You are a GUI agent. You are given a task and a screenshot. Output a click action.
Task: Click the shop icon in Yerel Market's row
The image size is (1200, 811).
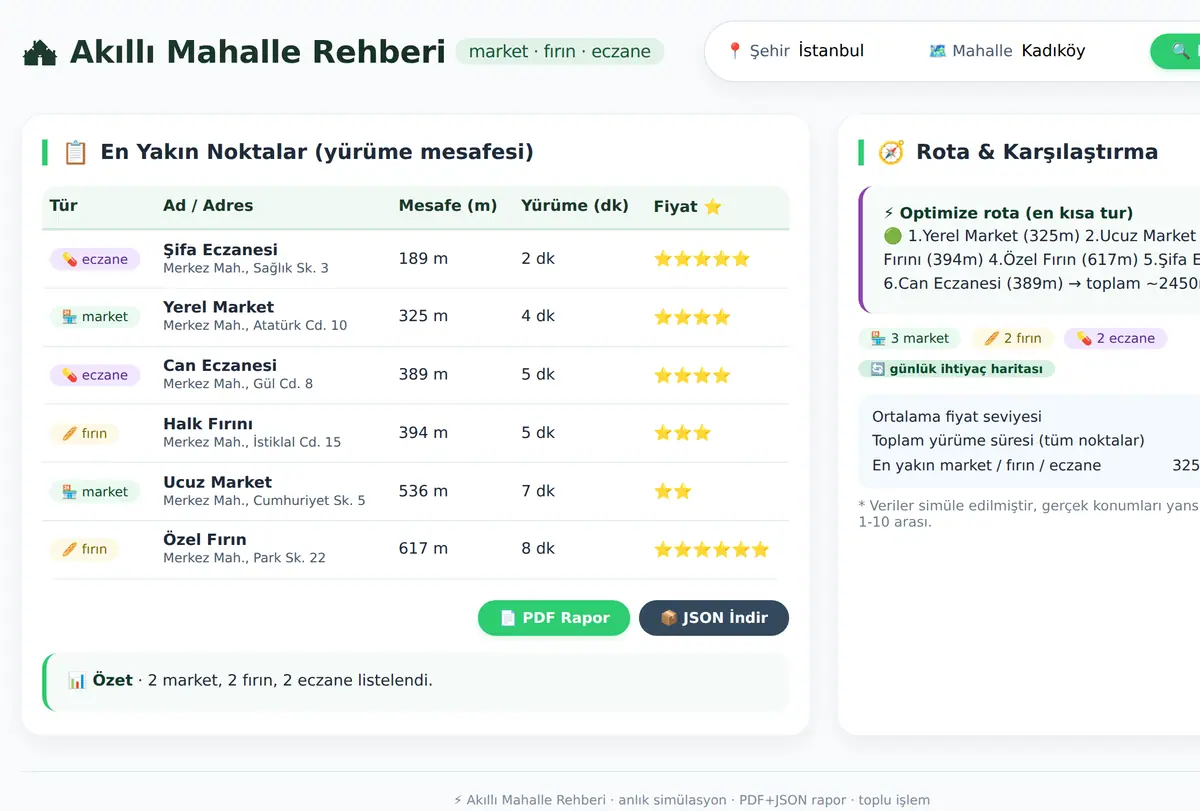pos(69,317)
